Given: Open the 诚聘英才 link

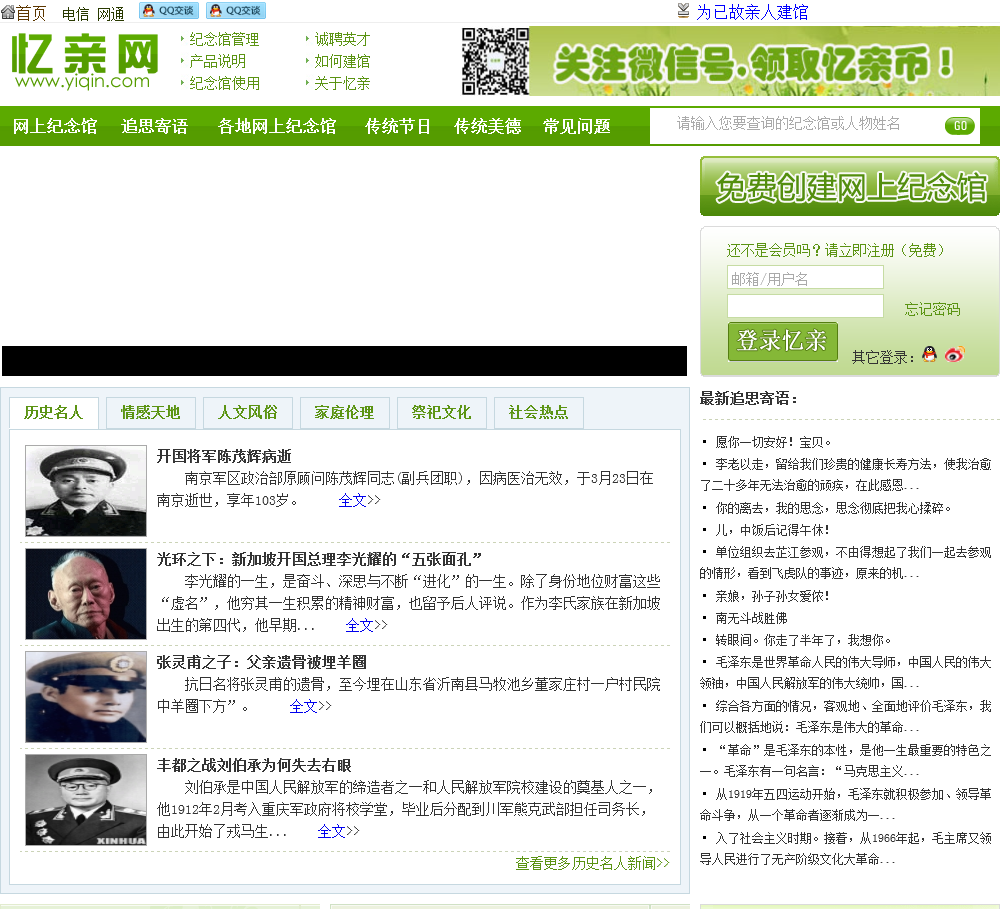Looking at the screenshot, I should coord(342,40).
